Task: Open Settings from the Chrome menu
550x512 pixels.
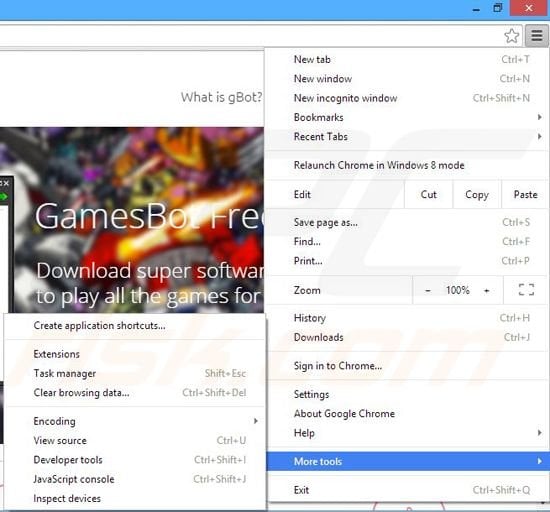Action: 407,394
